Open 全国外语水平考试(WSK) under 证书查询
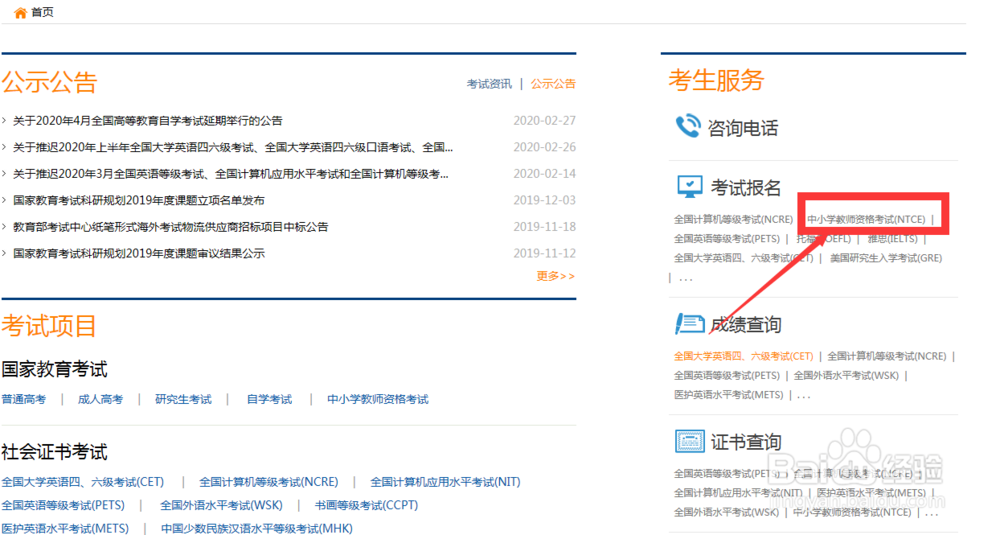Viewport: 1000px width, 535px height. [x=726, y=511]
